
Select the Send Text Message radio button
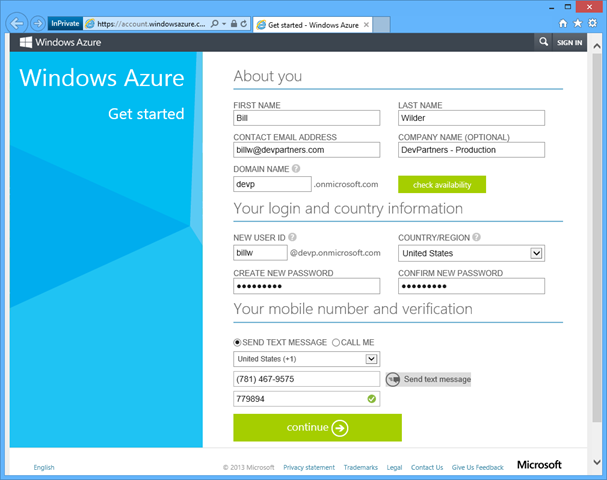pos(238,342)
